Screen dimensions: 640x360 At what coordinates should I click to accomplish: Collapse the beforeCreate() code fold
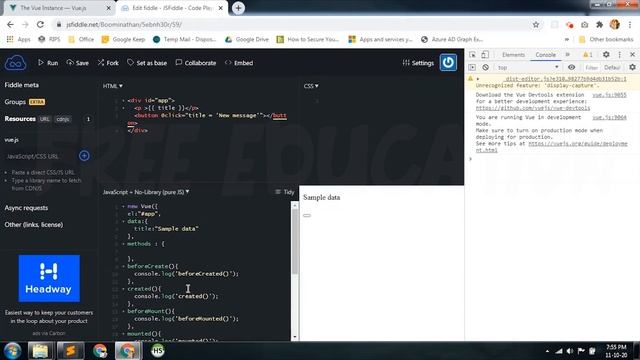click(123, 266)
